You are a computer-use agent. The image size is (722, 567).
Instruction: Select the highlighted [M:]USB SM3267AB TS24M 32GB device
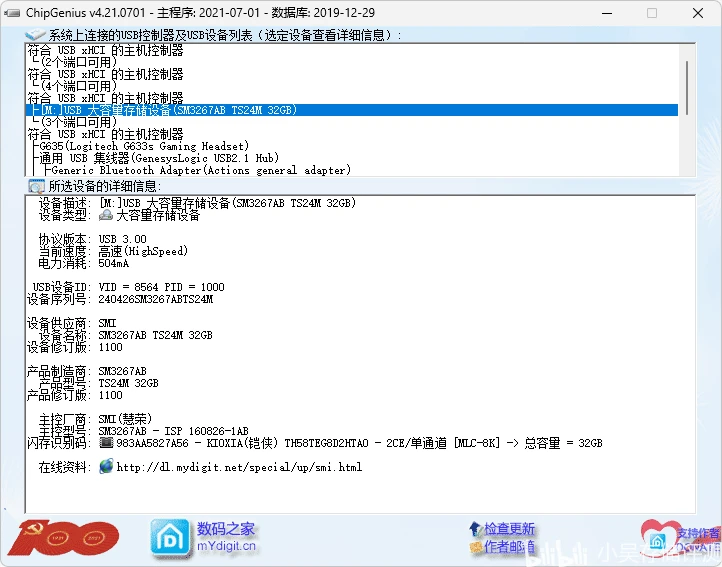coord(352,110)
